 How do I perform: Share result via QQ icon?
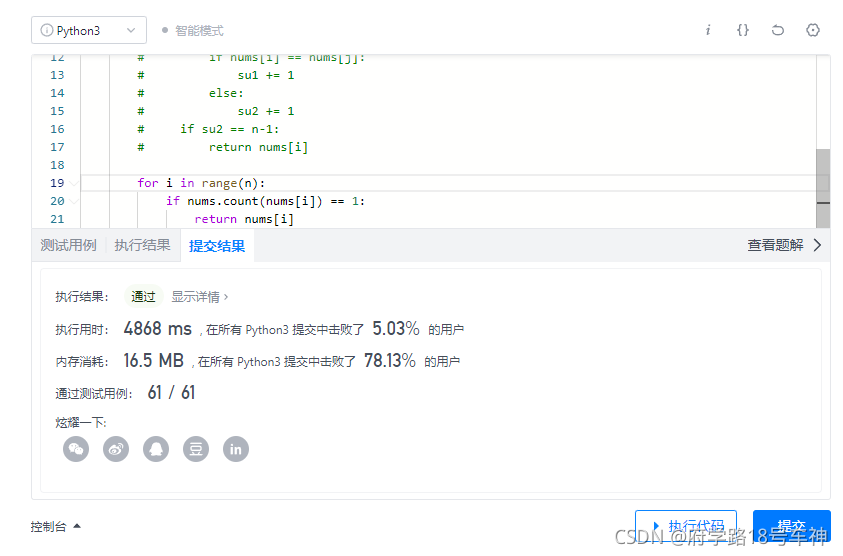[x=156, y=449]
